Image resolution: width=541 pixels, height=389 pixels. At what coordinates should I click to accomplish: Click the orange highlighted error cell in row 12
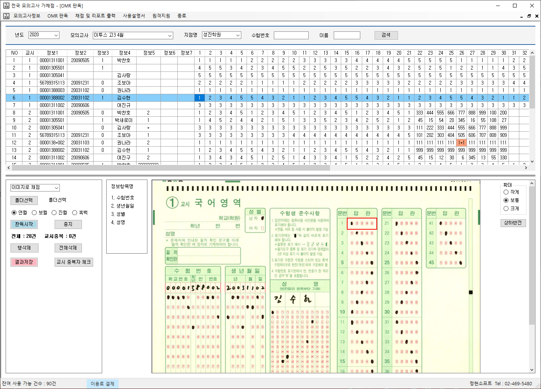(x=461, y=143)
